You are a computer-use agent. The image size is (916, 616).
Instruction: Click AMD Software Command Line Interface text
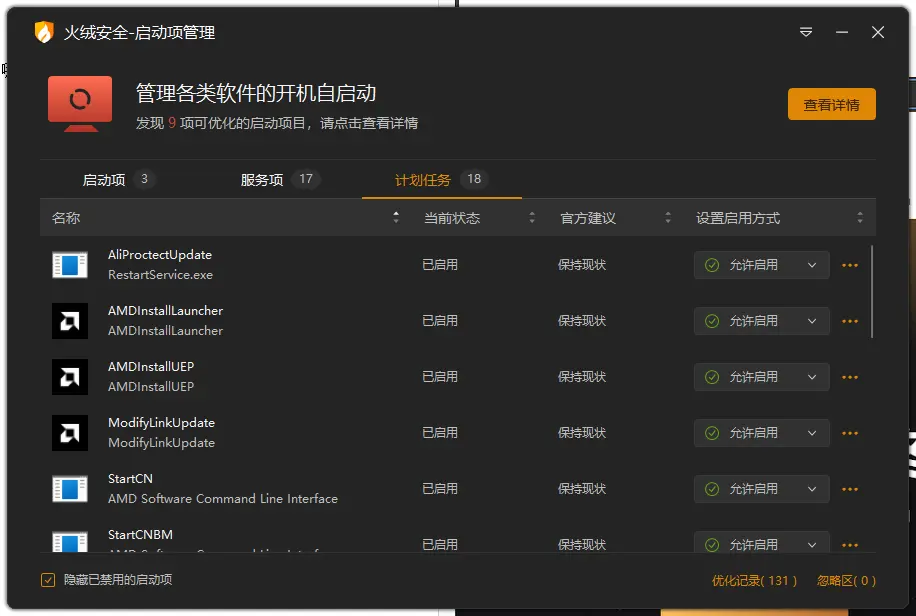[223, 499]
